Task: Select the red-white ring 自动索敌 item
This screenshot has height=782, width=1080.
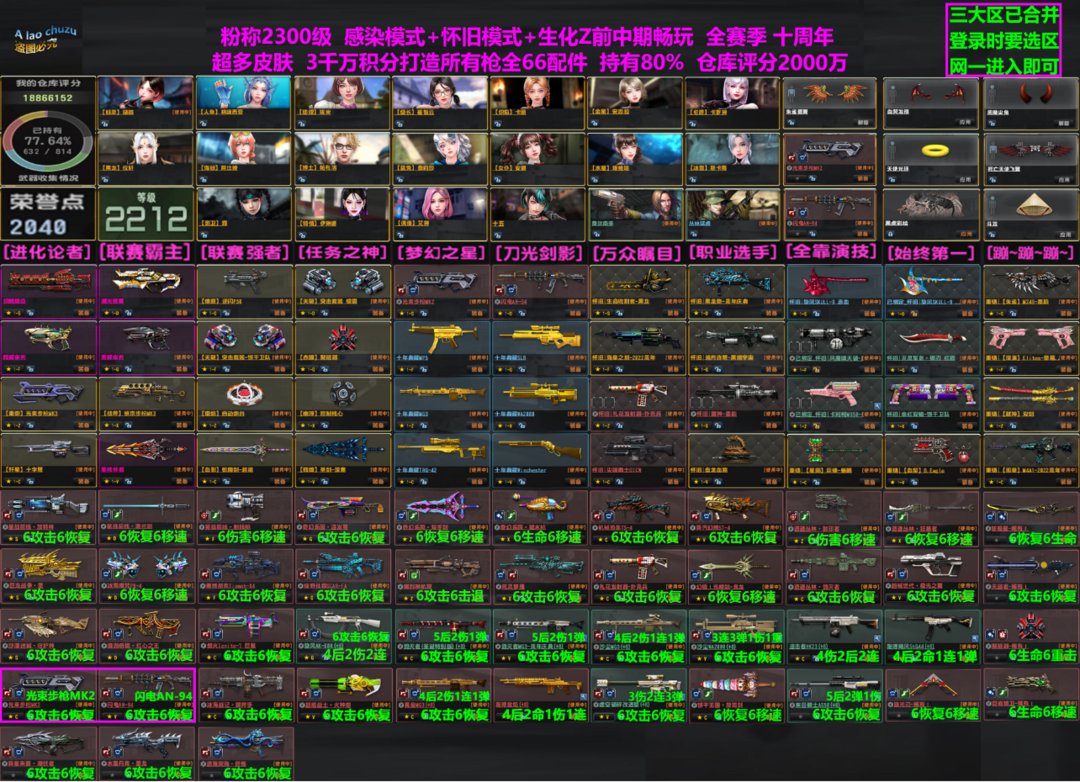Action: 245,404
